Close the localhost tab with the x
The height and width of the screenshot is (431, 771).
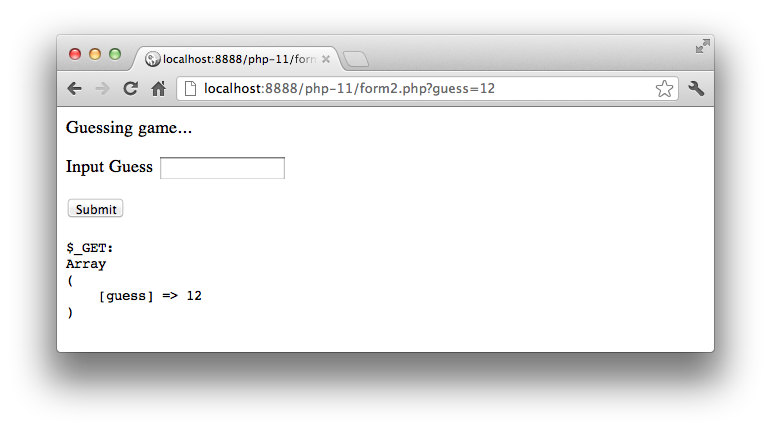[x=326, y=59]
